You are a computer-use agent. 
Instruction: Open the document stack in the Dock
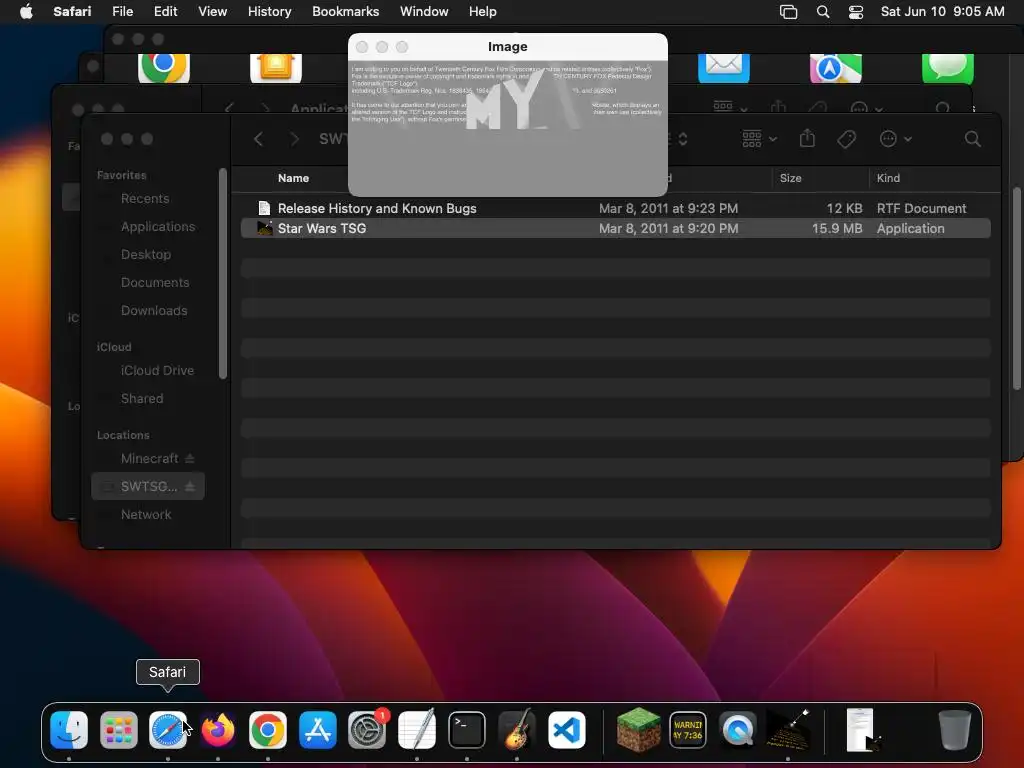click(x=863, y=729)
